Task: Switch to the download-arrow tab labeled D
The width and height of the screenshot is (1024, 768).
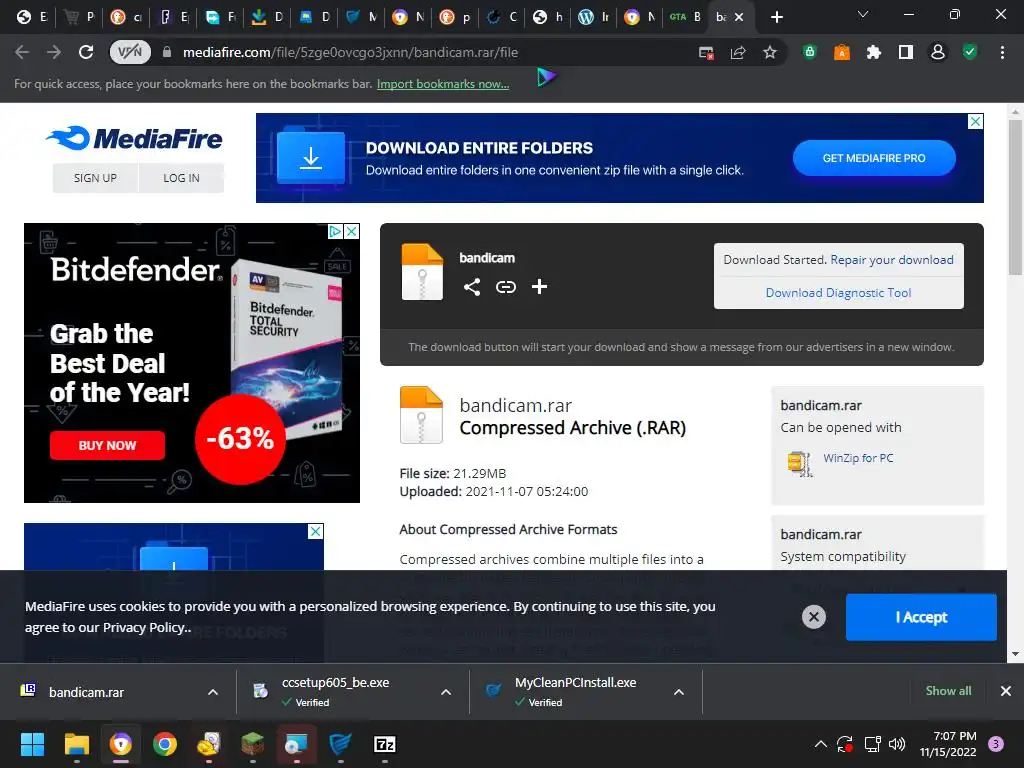Action: (266, 17)
